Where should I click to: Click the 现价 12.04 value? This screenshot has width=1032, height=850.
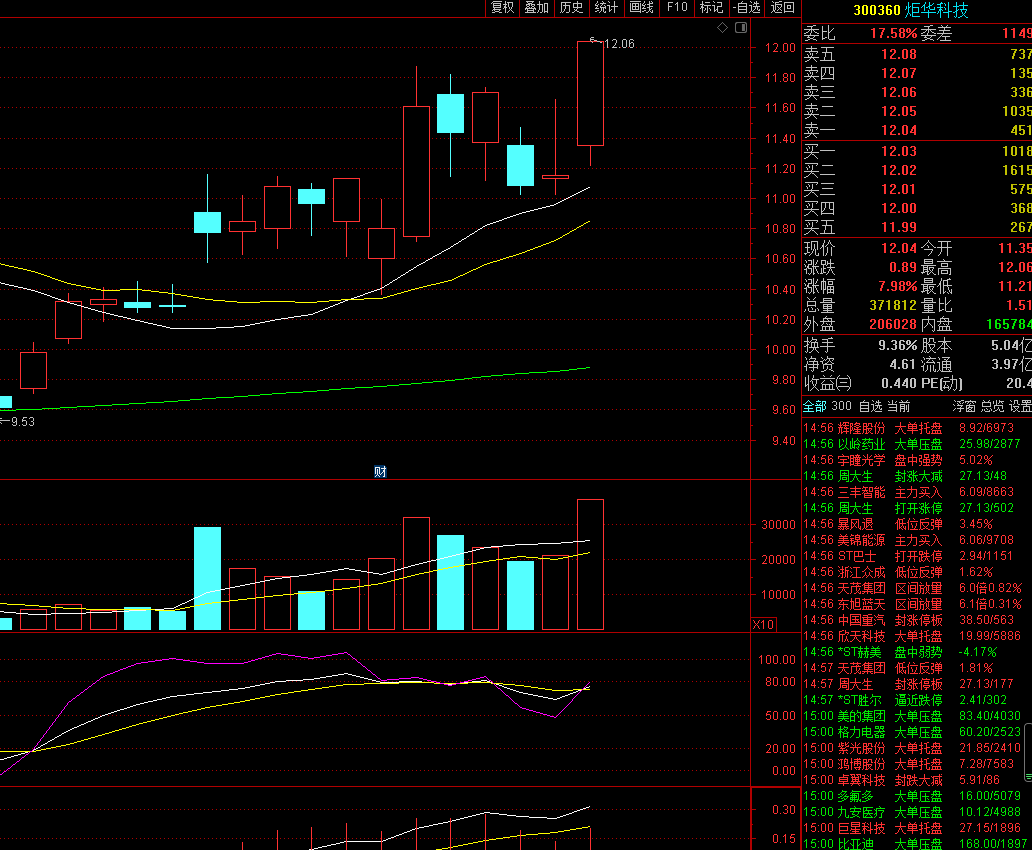click(898, 248)
